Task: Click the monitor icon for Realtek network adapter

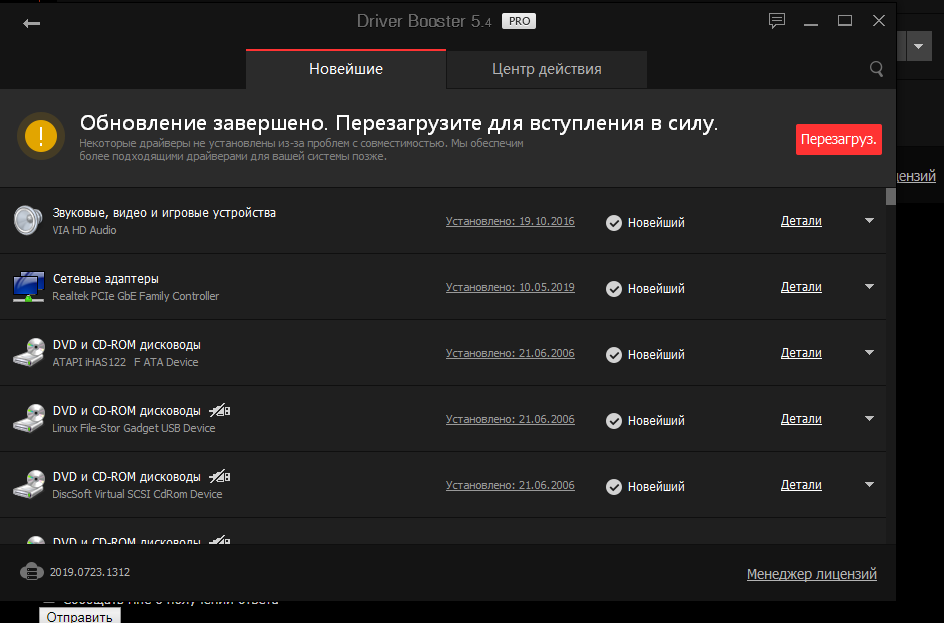Action: [28, 287]
